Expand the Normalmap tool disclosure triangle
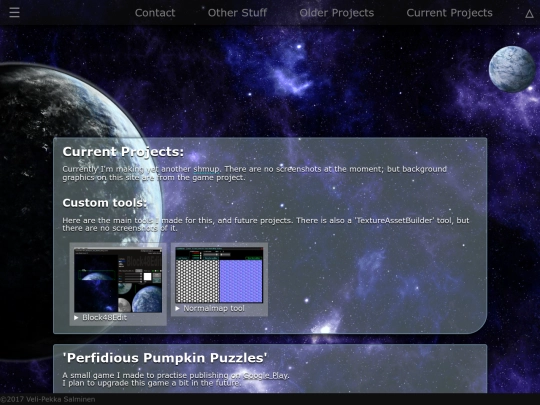540x405 pixels. (x=177, y=308)
